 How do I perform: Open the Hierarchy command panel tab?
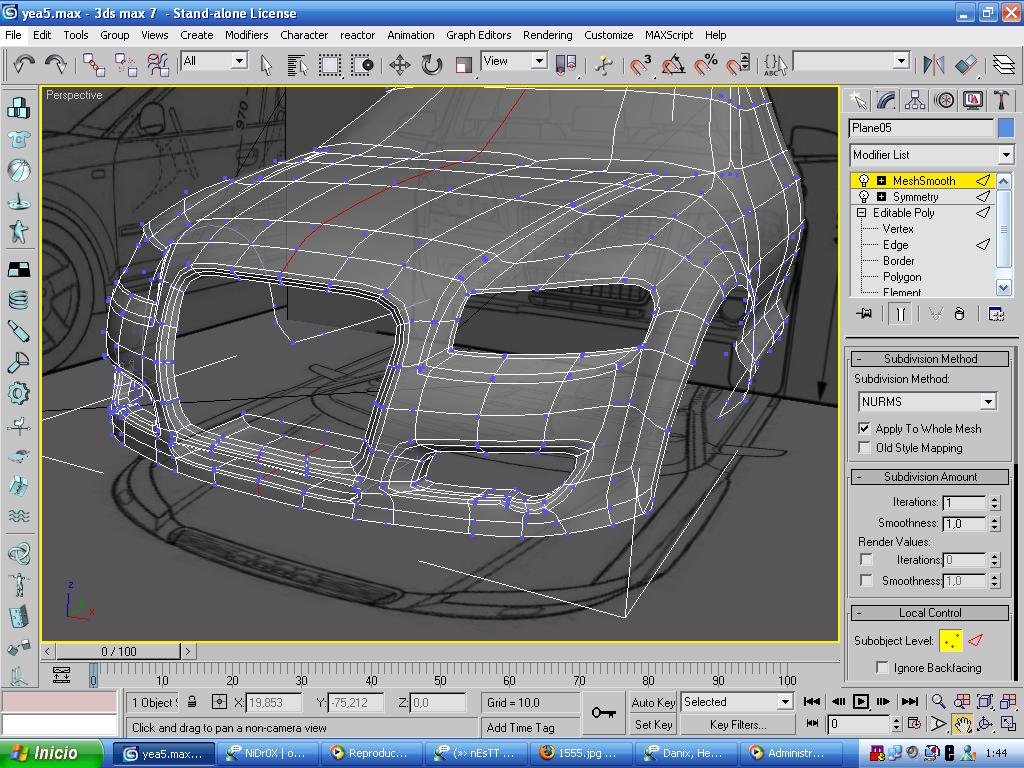(x=915, y=100)
